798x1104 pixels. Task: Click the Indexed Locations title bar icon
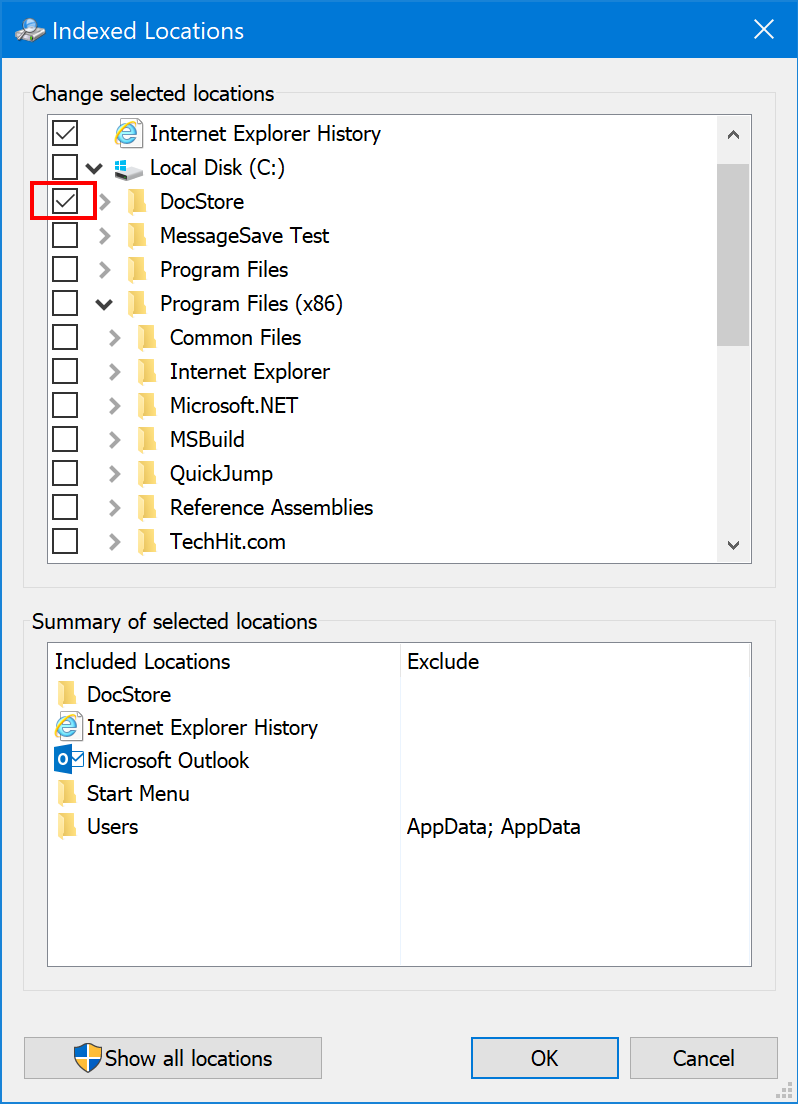(30, 30)
